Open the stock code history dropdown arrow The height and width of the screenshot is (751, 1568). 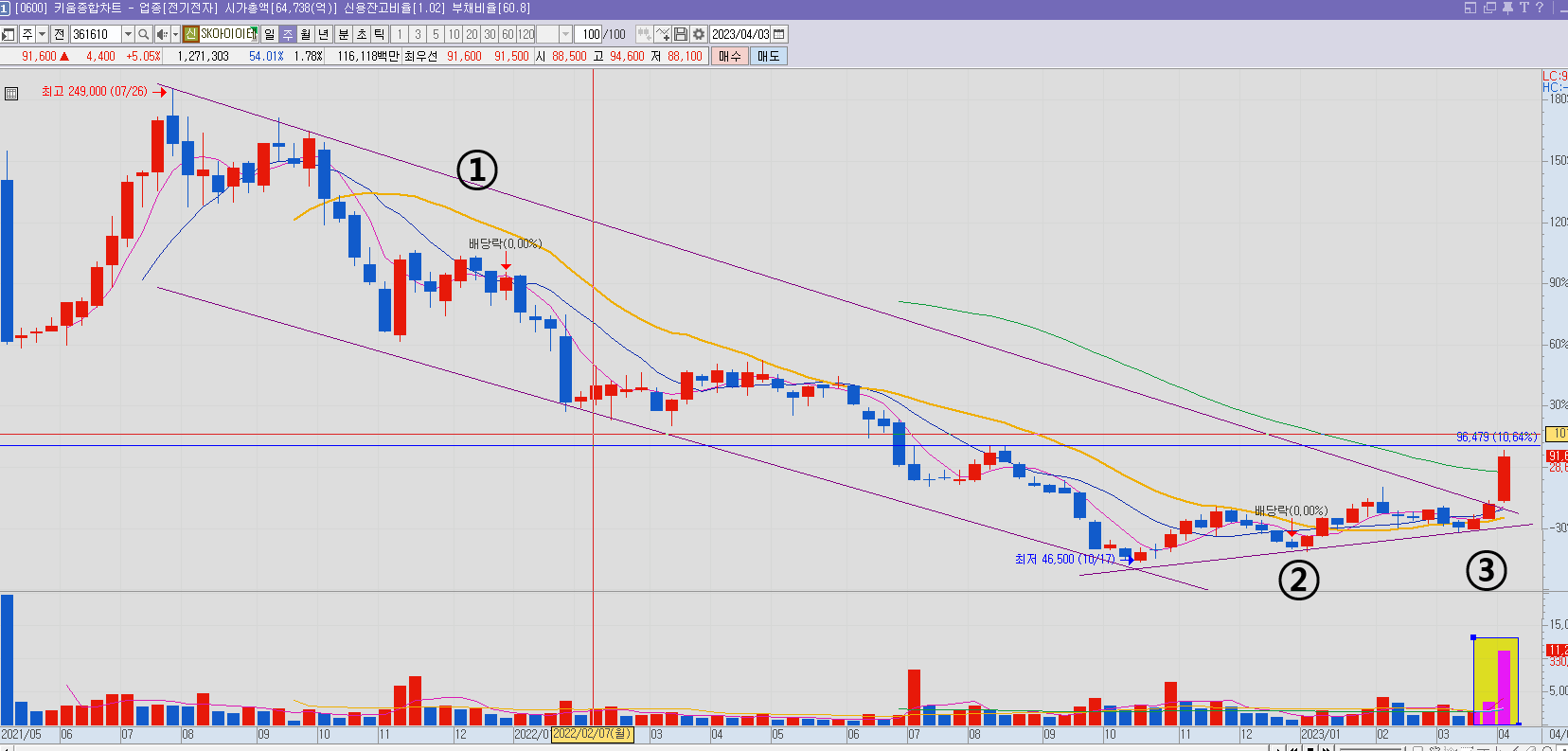(128, 34)
